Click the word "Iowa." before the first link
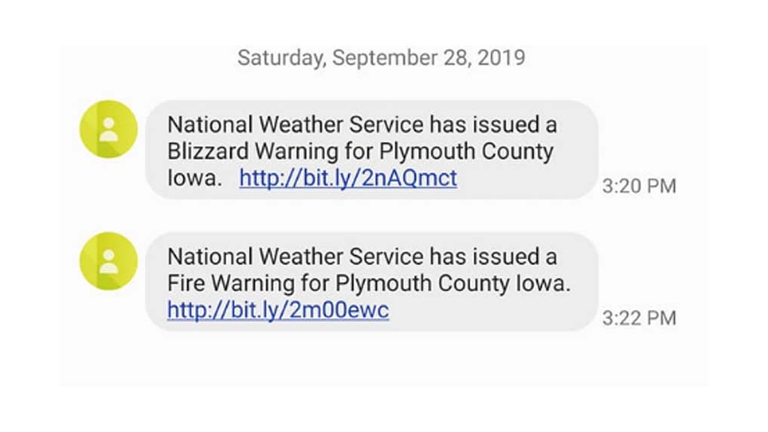768x432 pixels. [195, 179]
